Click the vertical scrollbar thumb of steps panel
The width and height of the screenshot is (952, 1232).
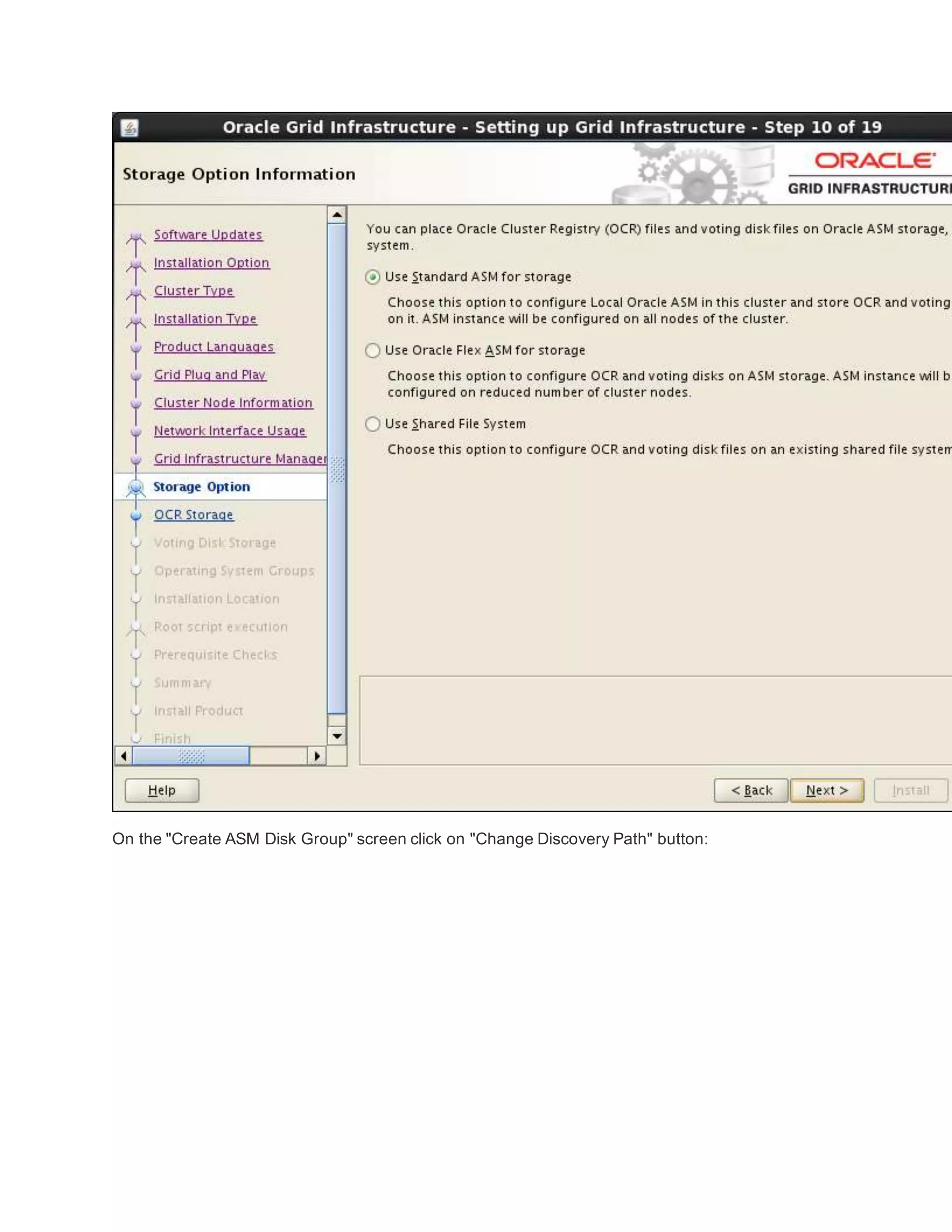pyautogui.click(x=337, y=469)
